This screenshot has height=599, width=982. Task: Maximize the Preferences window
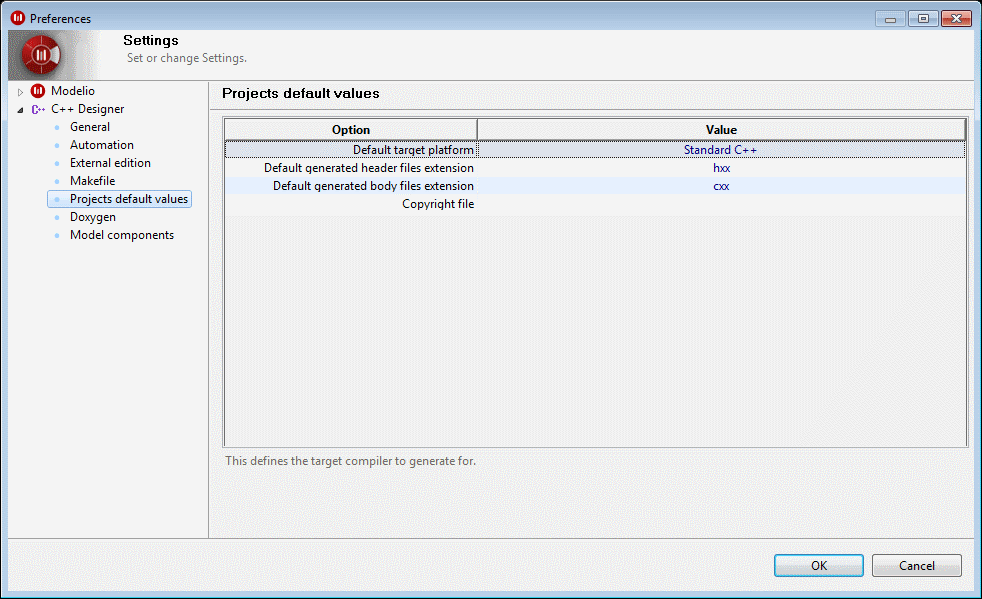923,19
